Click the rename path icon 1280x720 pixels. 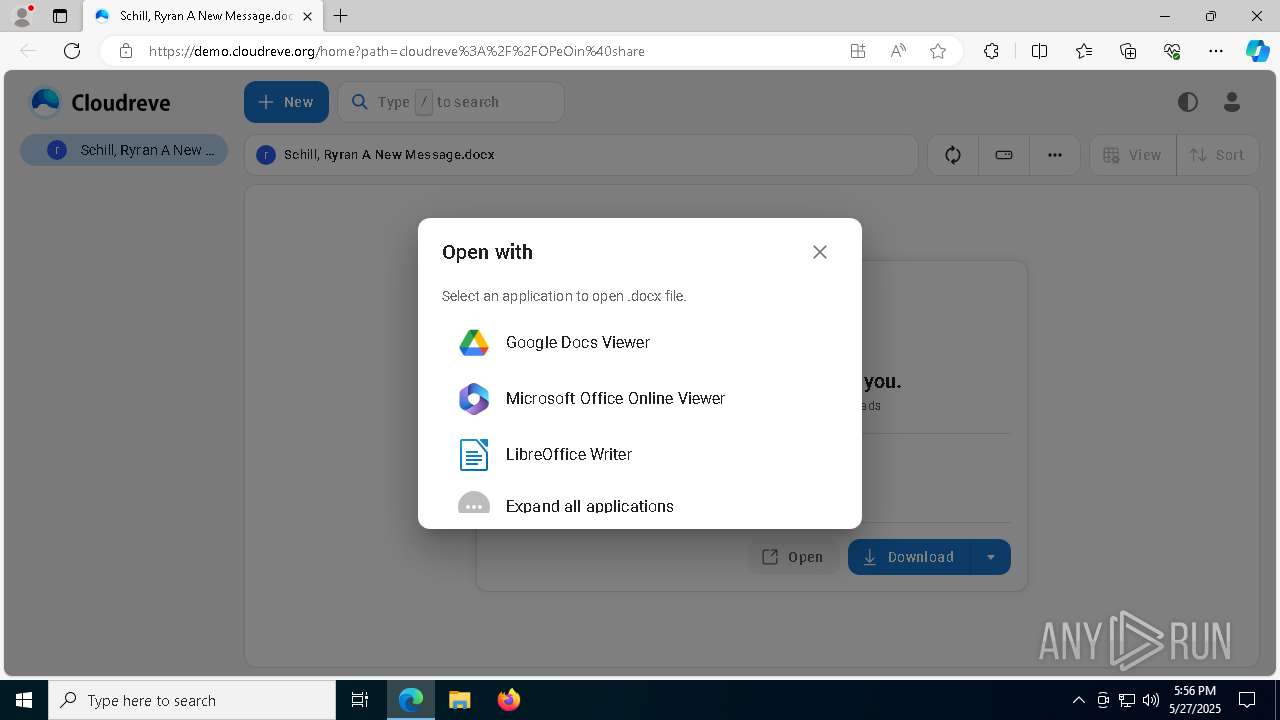point(1004,155)
